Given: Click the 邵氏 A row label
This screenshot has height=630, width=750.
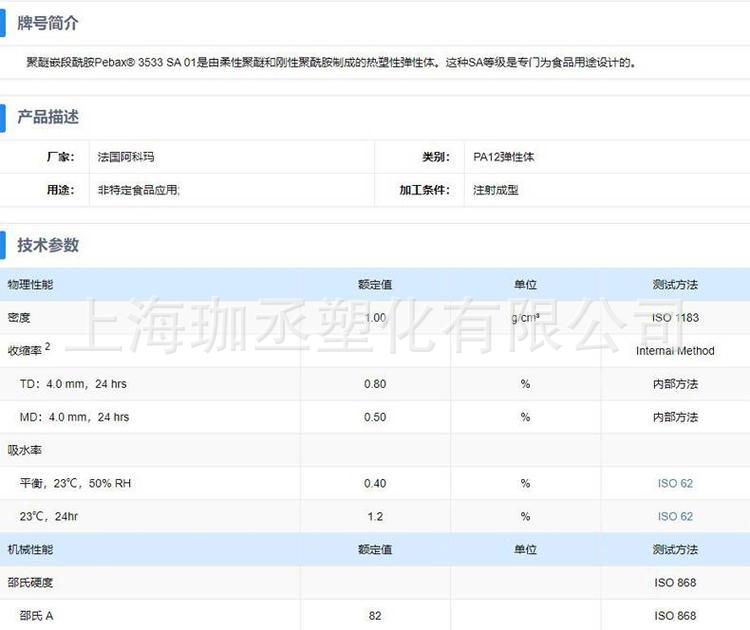Looking at the screenshot, I should click(x=36, y=616).
